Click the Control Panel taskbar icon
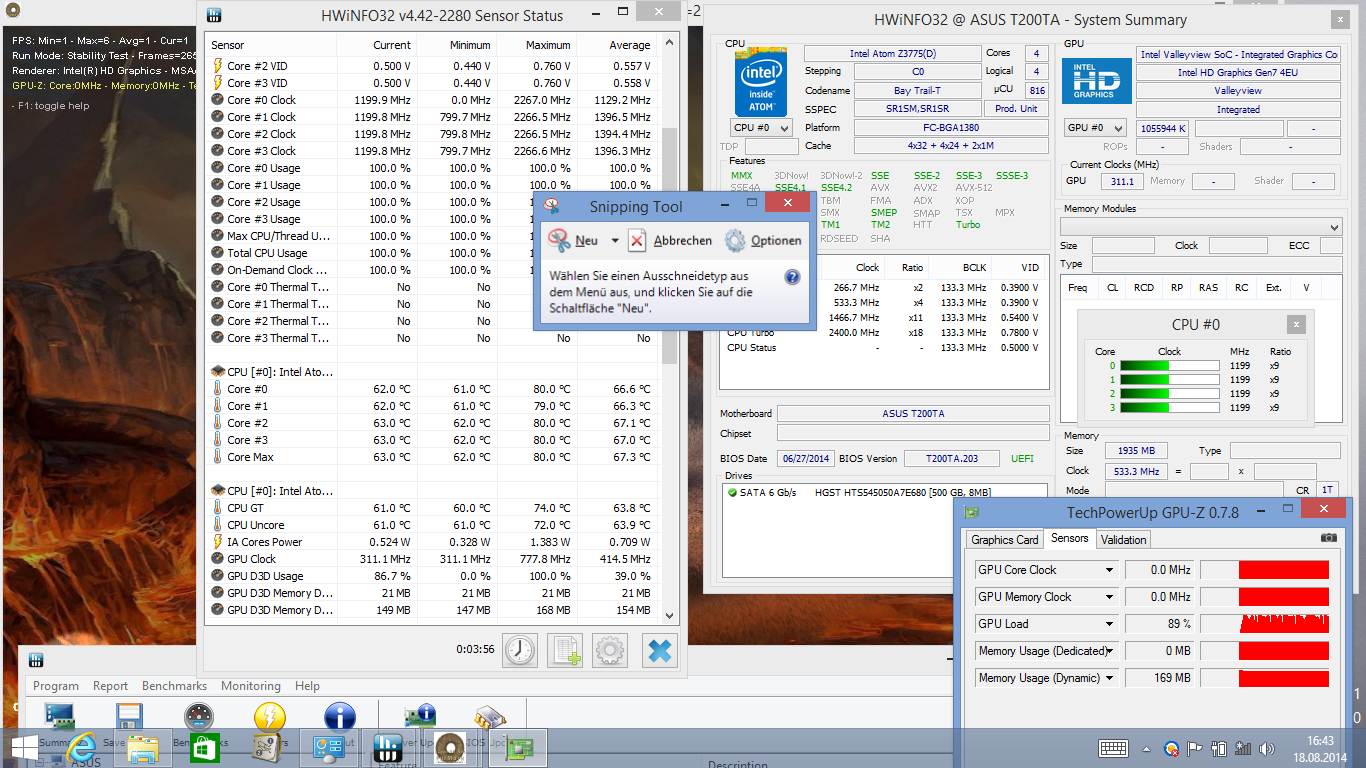Viewport: 1366px width, 768px height. (327, 747)
